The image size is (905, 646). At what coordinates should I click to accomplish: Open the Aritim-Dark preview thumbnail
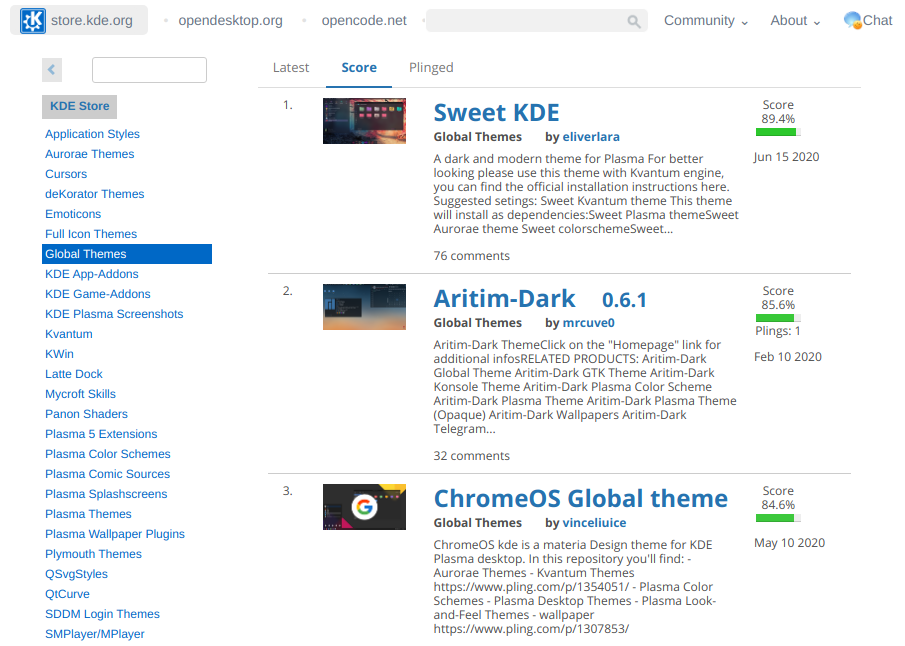point(364,307)
